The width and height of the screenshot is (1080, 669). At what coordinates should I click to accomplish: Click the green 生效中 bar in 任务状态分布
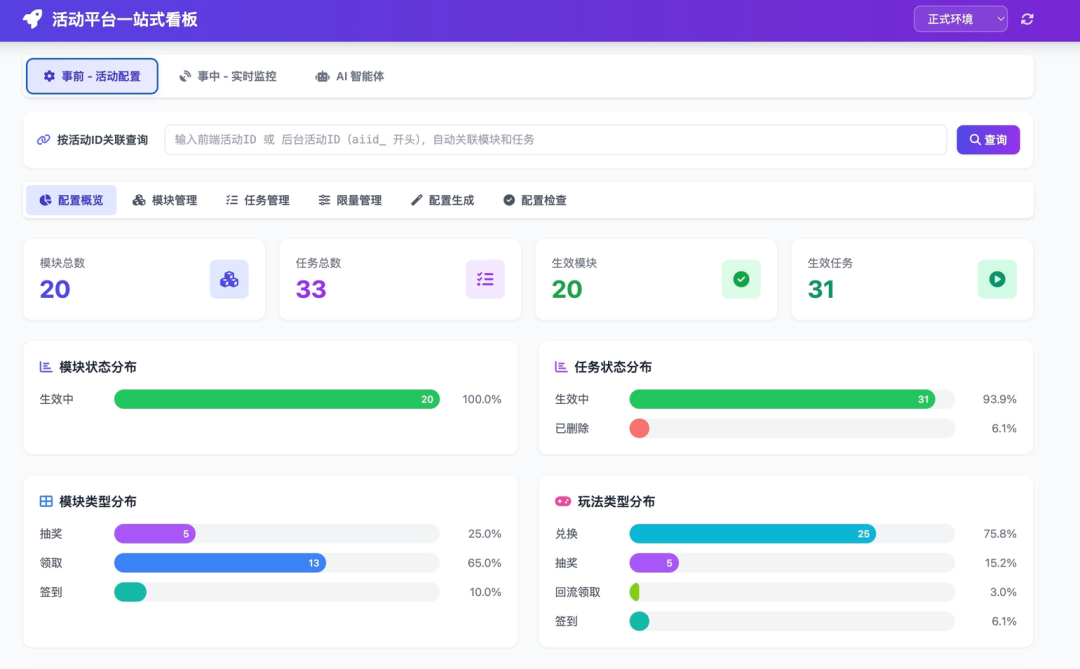(782, 399)
